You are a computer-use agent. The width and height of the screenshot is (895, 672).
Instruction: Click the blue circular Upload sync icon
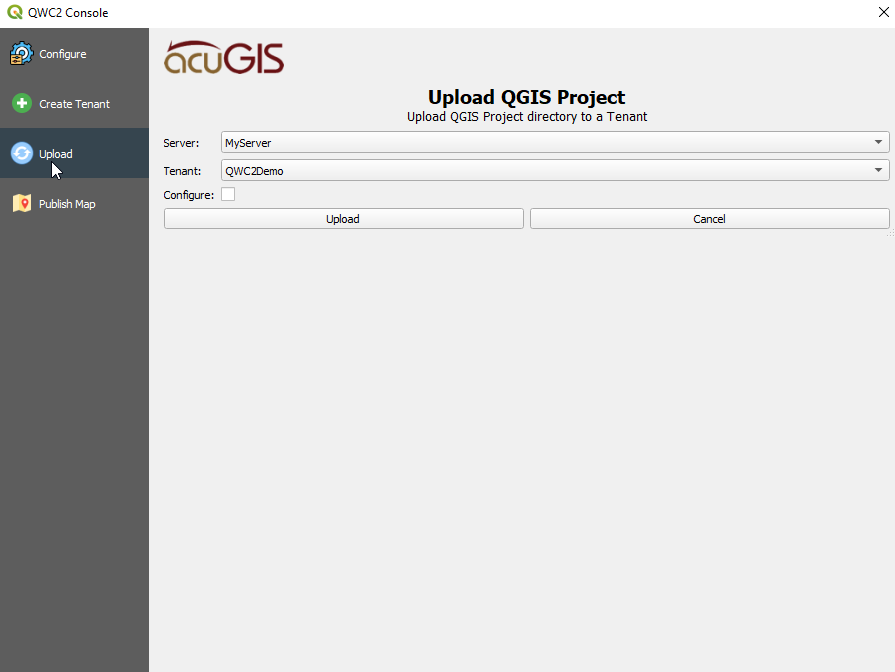click(x=21, y=153)
